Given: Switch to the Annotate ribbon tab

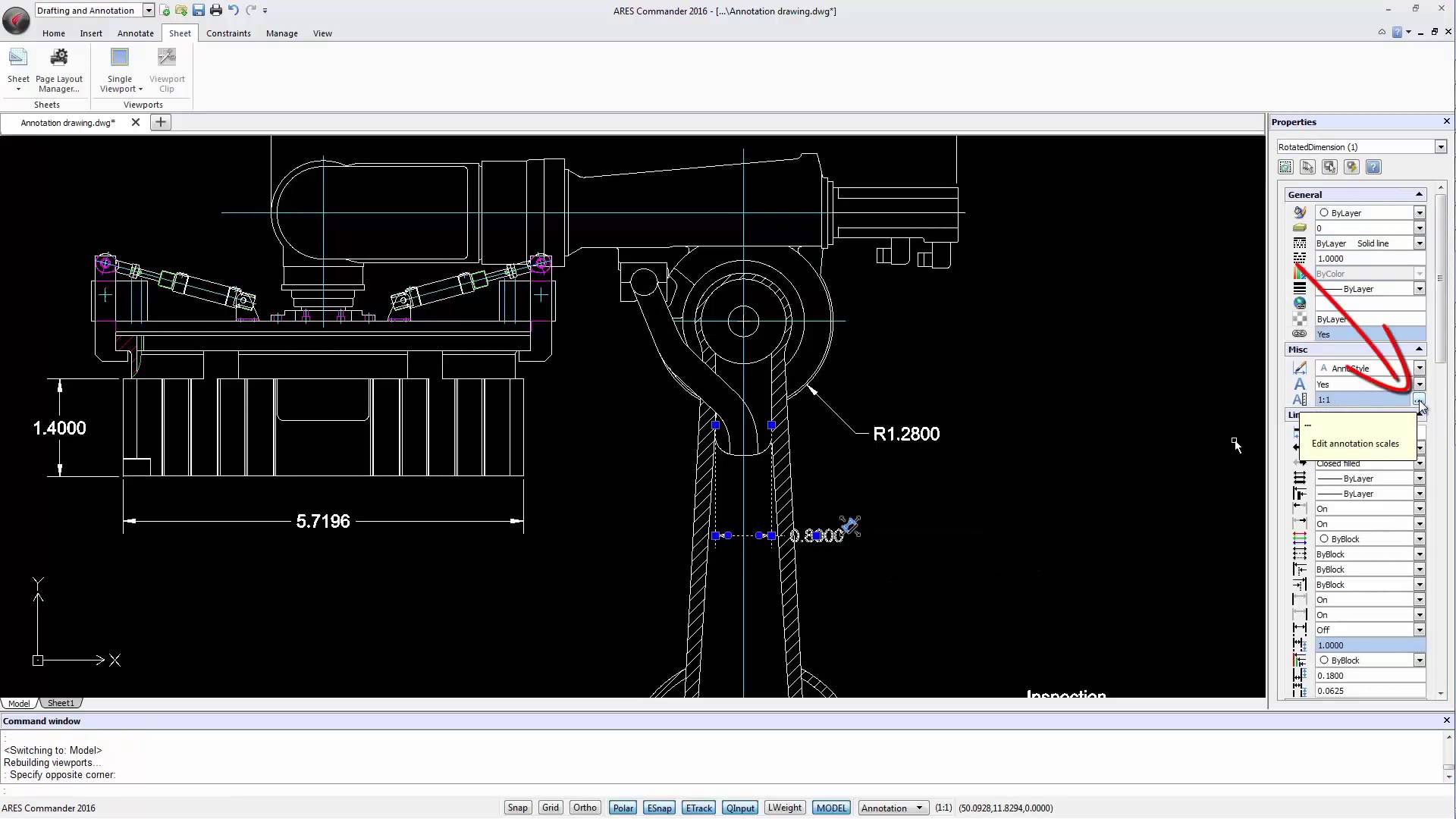Looking at the screenshot, I should (135, 33).
